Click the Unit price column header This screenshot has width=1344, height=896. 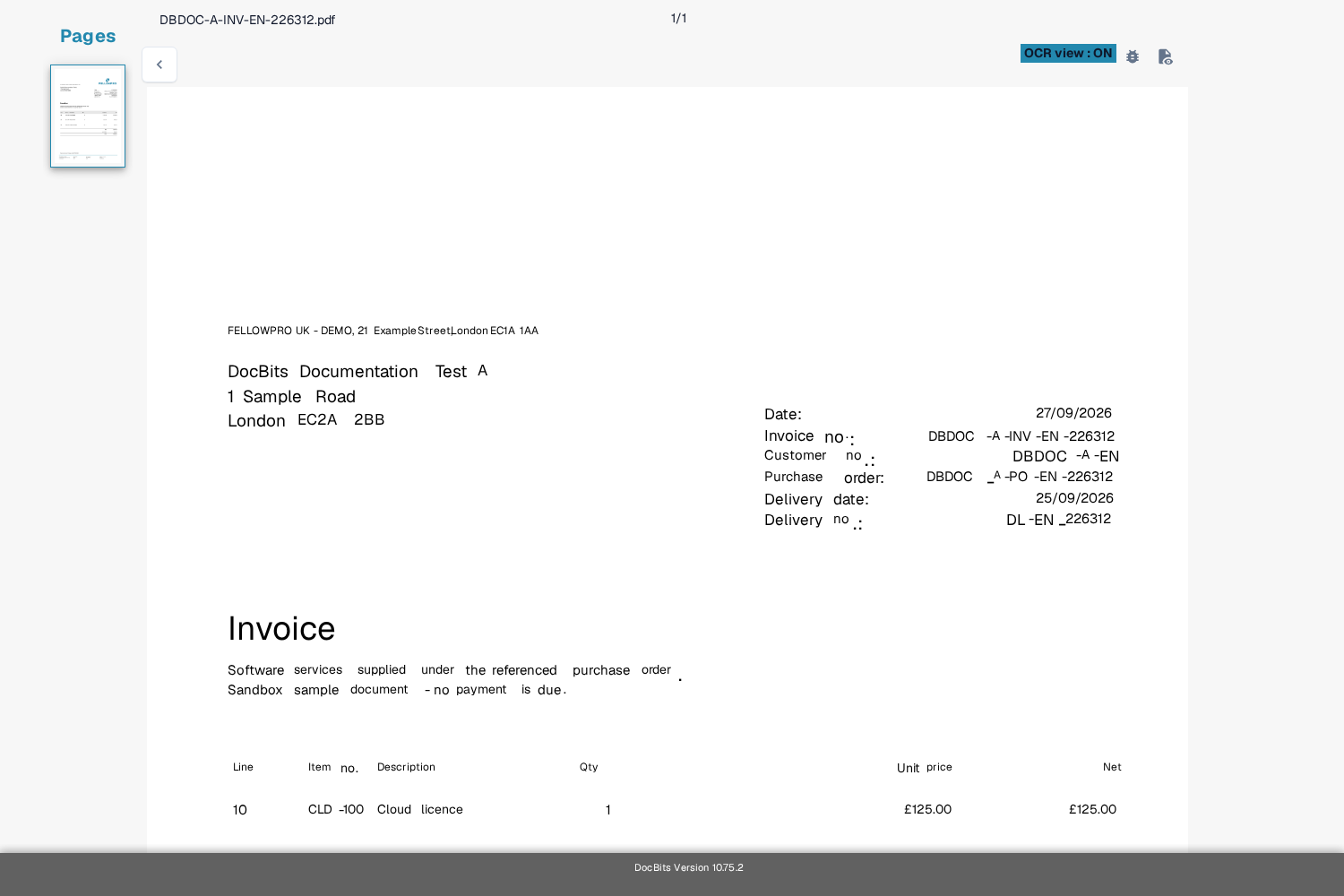click(925, 768)
